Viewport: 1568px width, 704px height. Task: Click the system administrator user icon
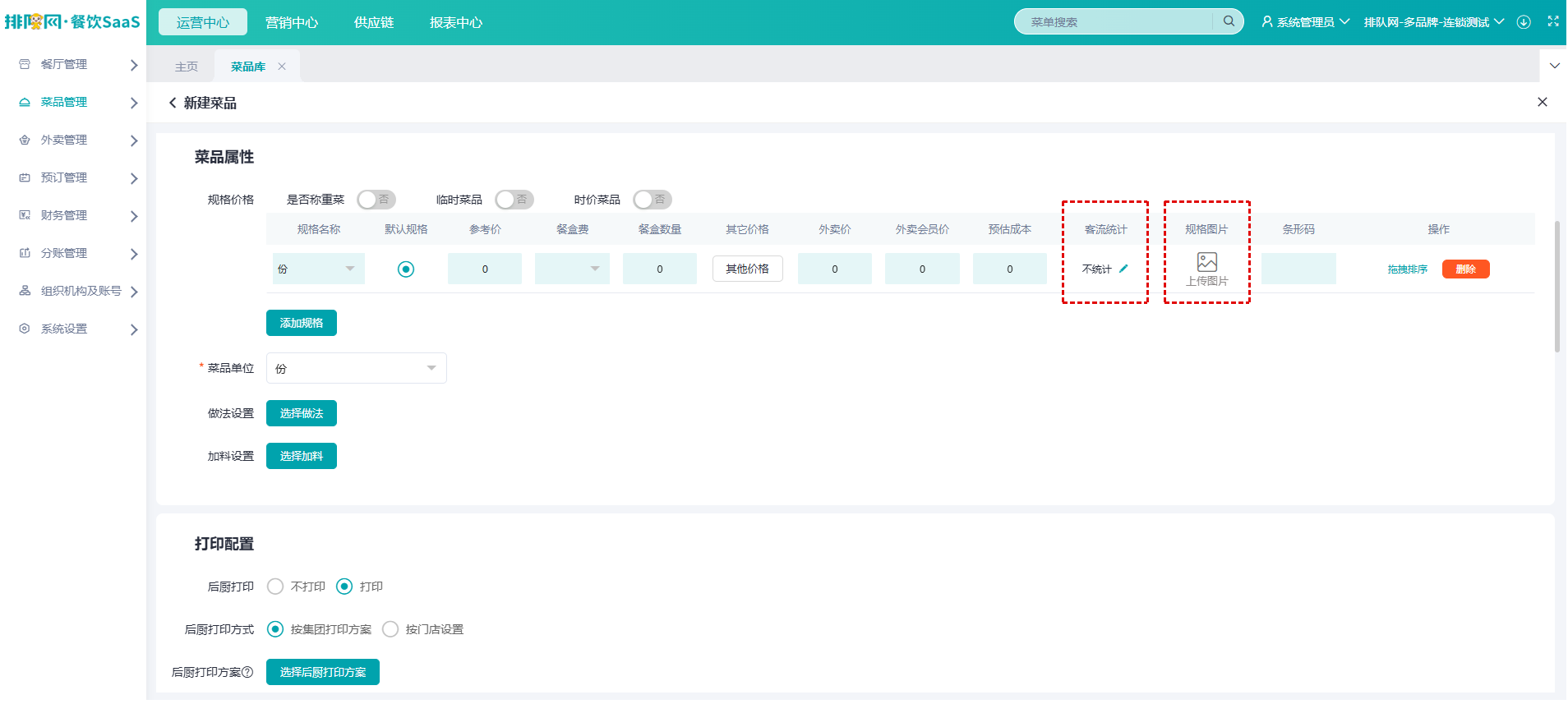click(x=1267, y=22)
